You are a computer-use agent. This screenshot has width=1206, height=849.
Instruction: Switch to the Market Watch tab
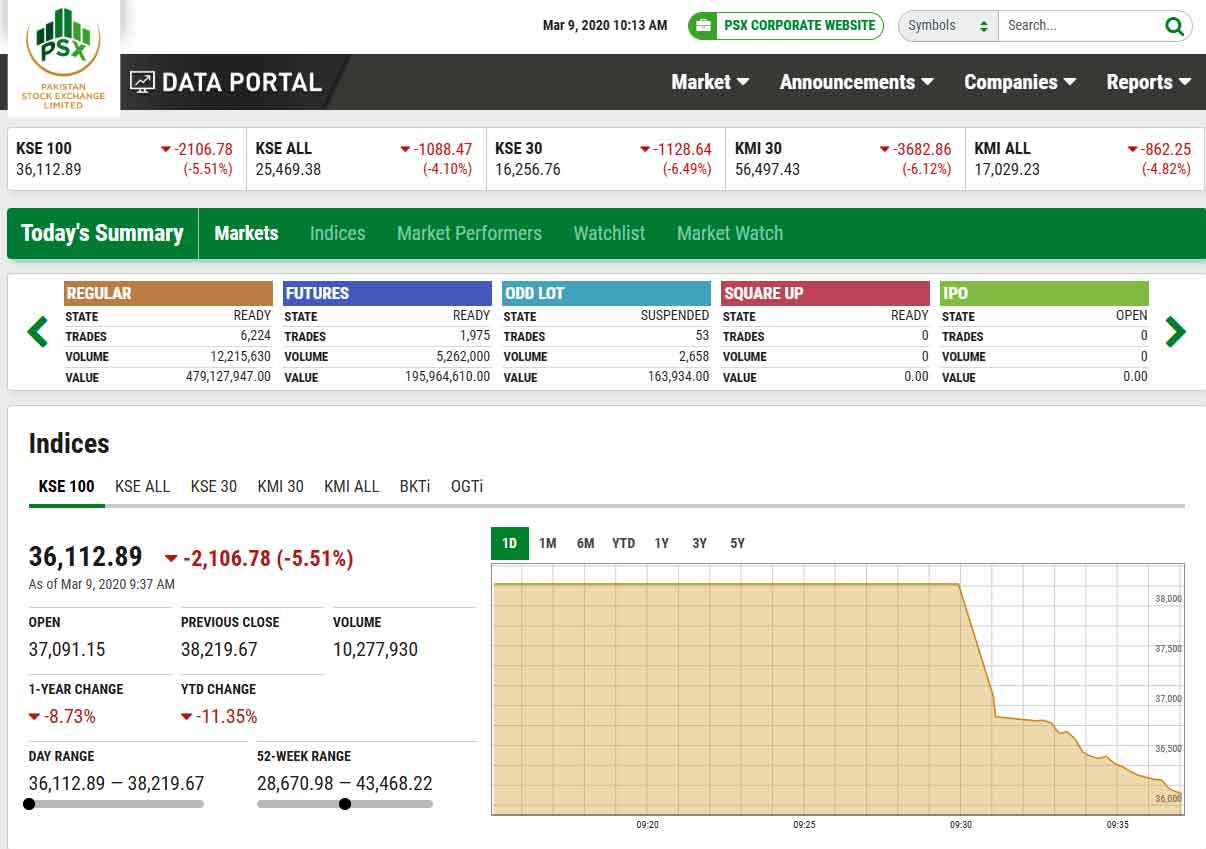[730, 233]
